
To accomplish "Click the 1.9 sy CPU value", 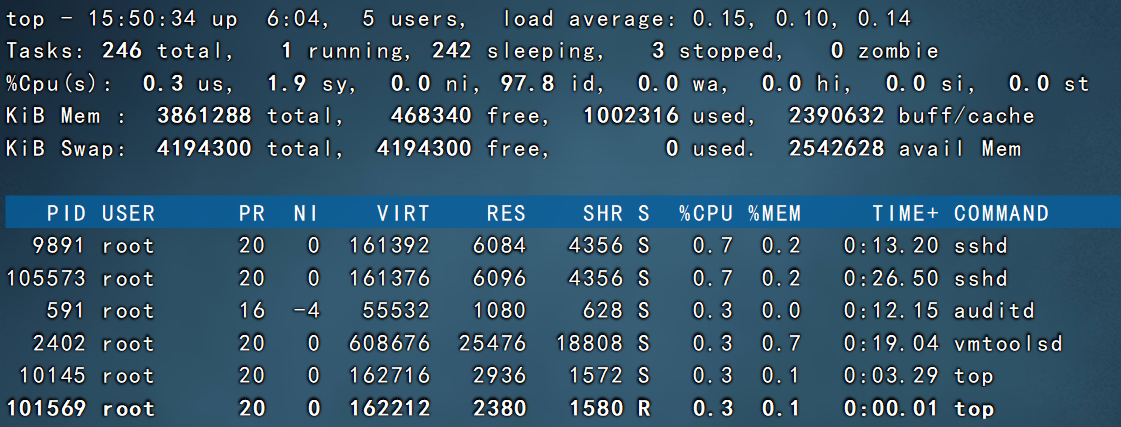I will point(287,84).
